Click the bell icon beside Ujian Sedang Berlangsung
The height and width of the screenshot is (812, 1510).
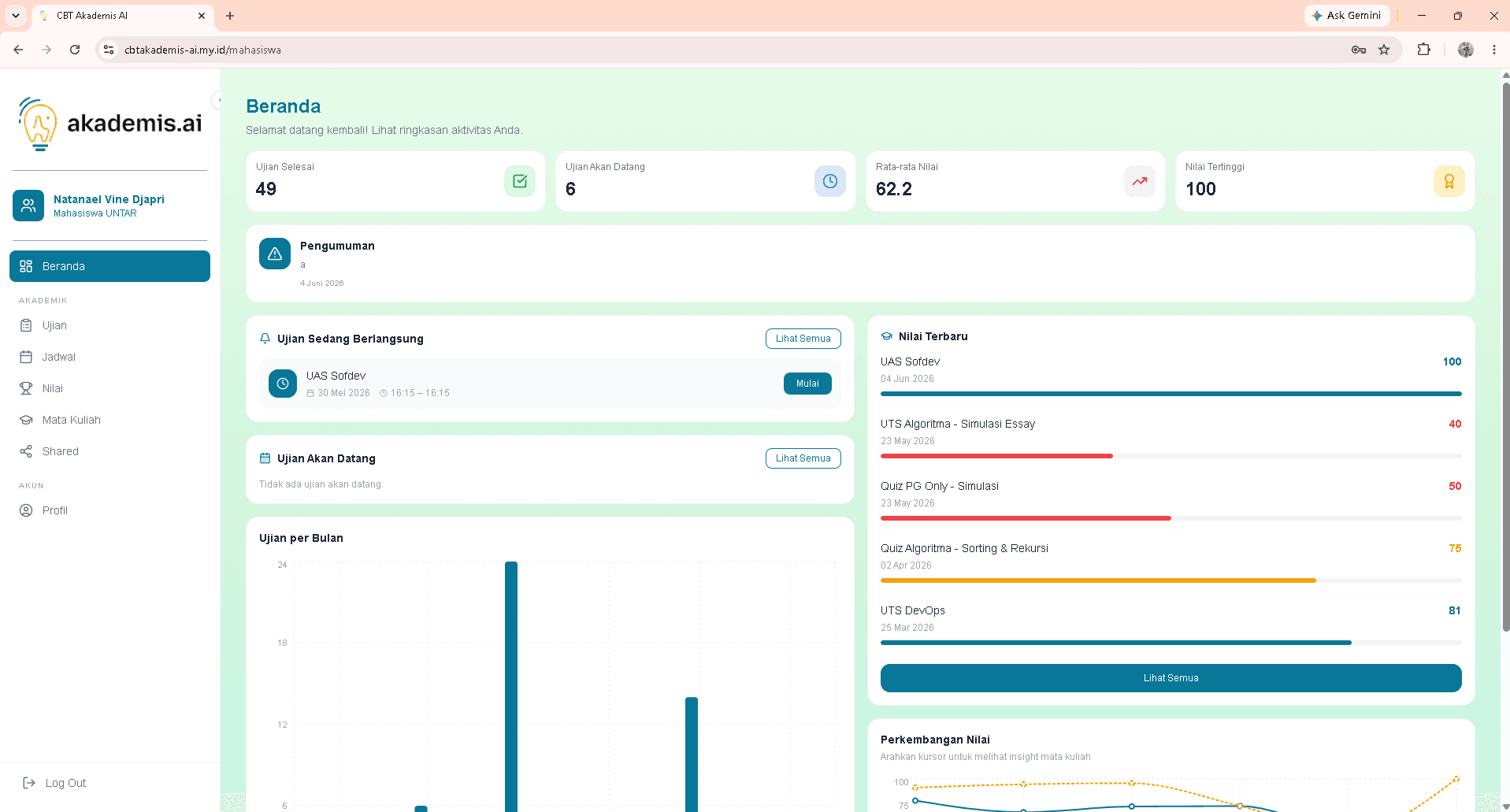(265, 339)
